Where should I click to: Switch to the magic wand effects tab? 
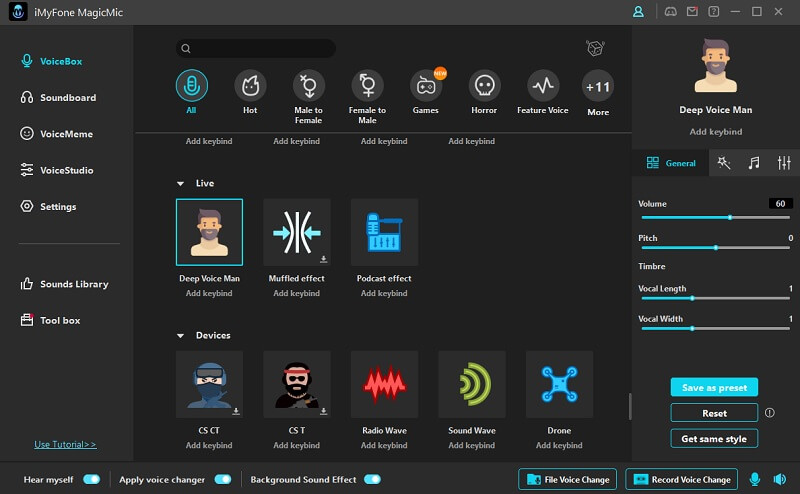pos(723,163)
